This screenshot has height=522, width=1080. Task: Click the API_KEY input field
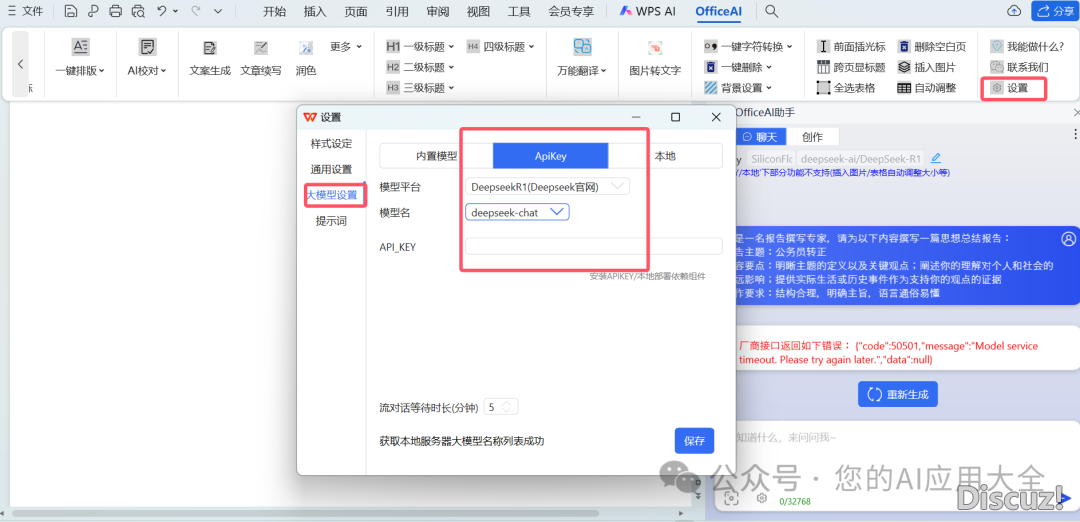593,246
